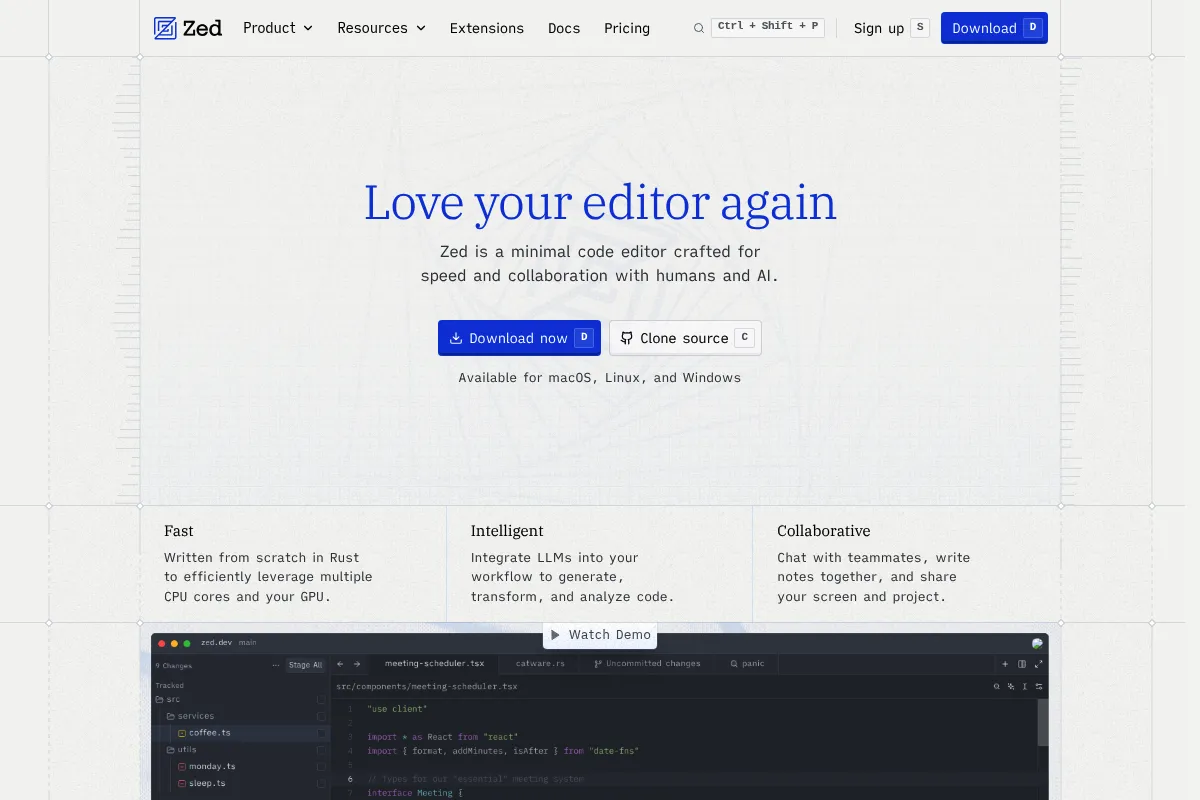Open the Docs page
This screenshot has height=800, width=1200.
pyautogui.click(x=564, y=28)
